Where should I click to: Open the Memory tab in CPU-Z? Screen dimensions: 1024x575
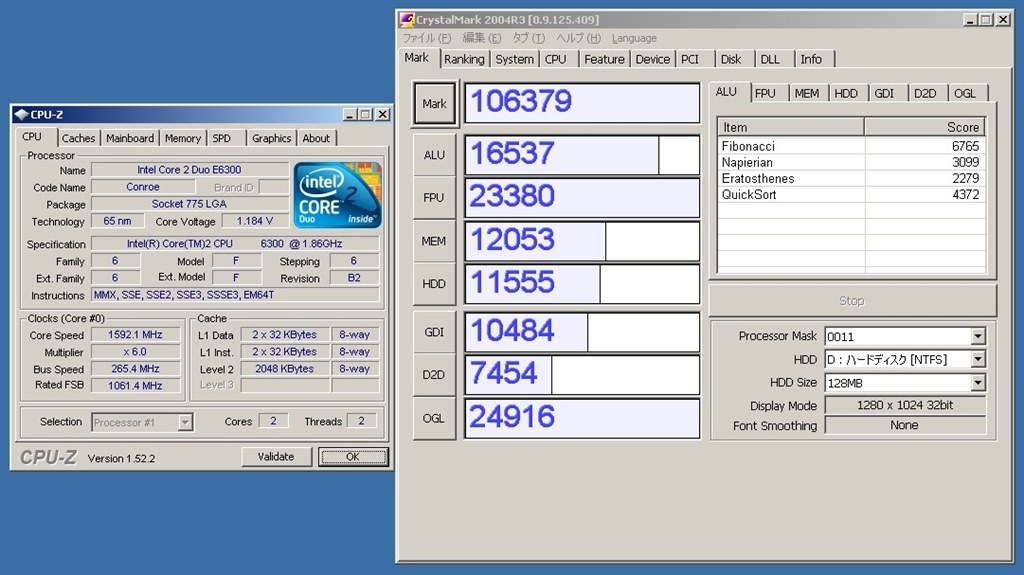pyautogui.click(x=182, y=138)
